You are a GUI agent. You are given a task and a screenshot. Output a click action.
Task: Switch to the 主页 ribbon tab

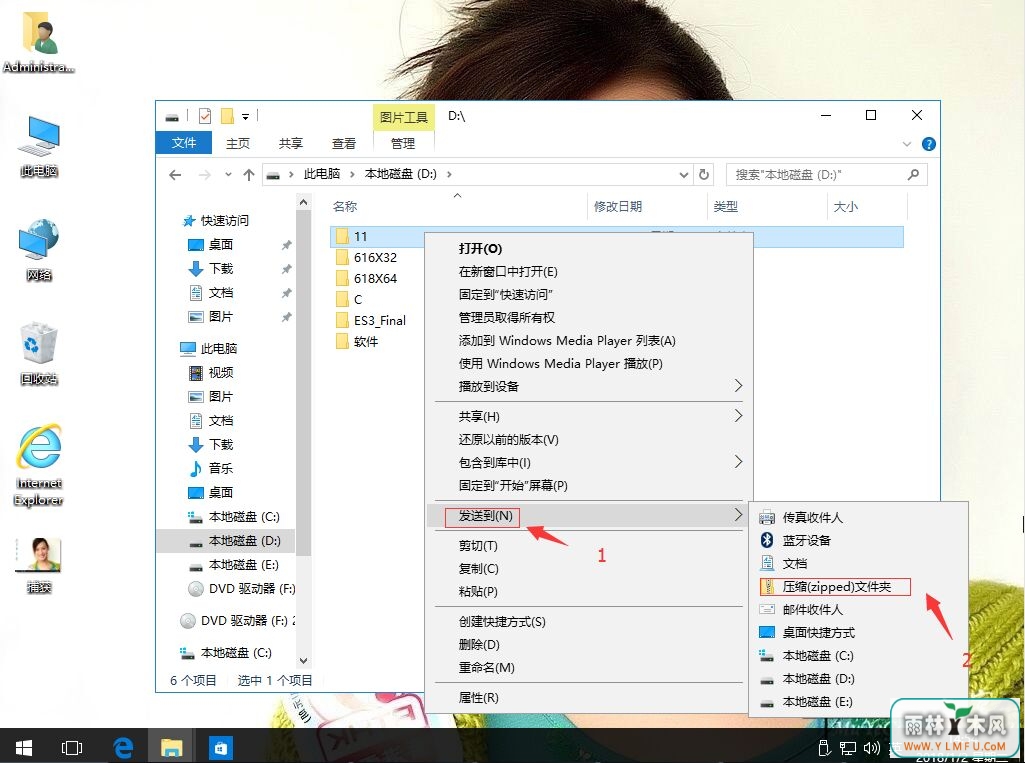(237, 143)
